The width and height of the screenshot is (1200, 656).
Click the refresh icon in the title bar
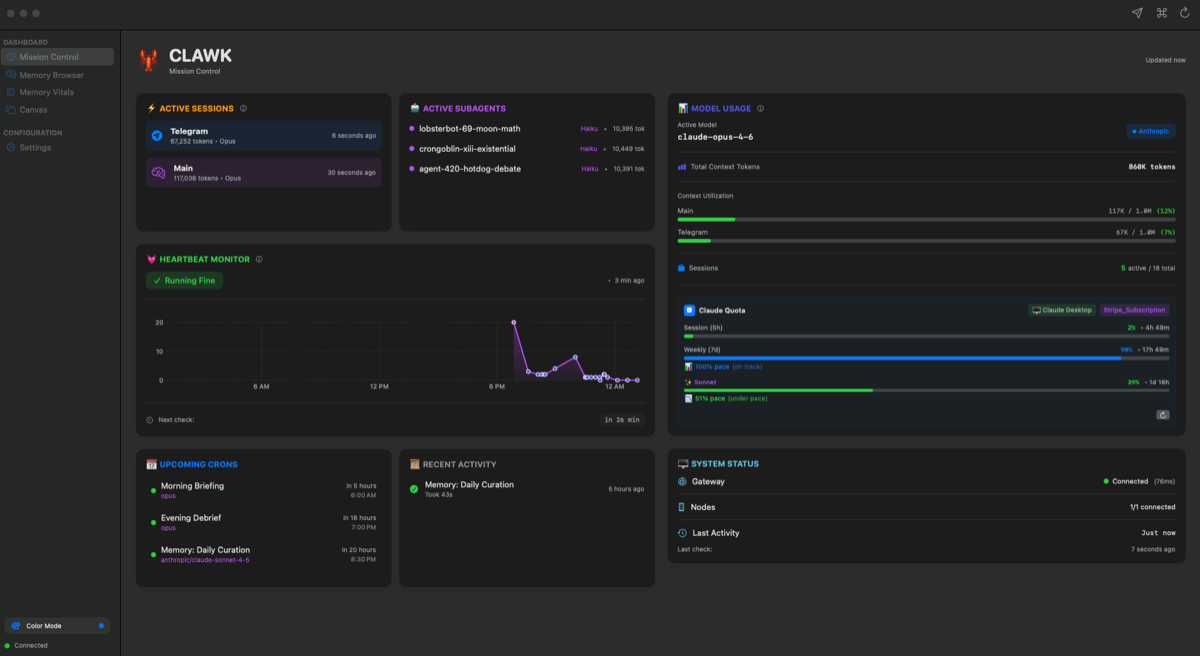coord(1185,13)
